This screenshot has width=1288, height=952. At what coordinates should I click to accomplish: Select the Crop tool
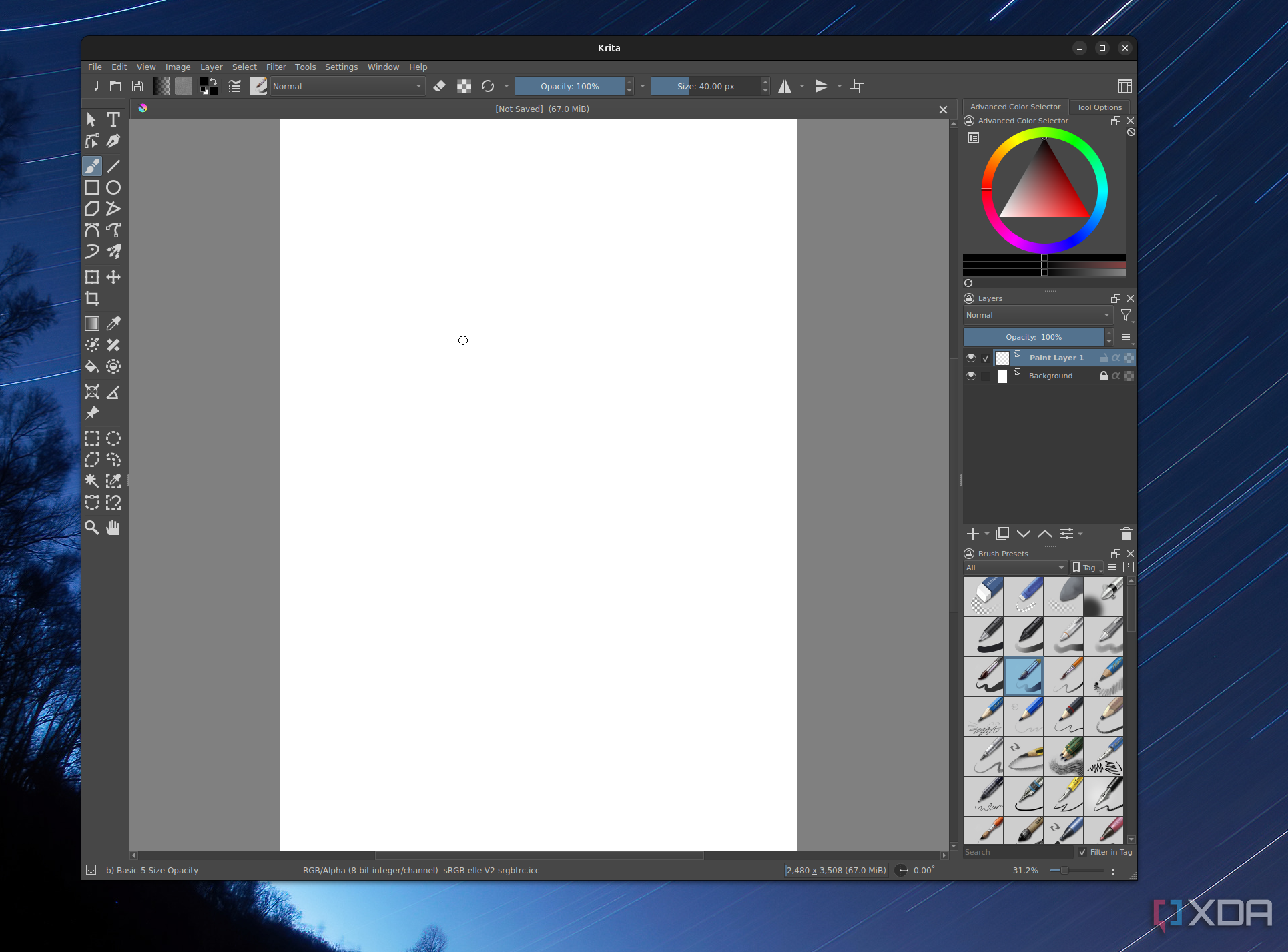click(x=93, y=300)
